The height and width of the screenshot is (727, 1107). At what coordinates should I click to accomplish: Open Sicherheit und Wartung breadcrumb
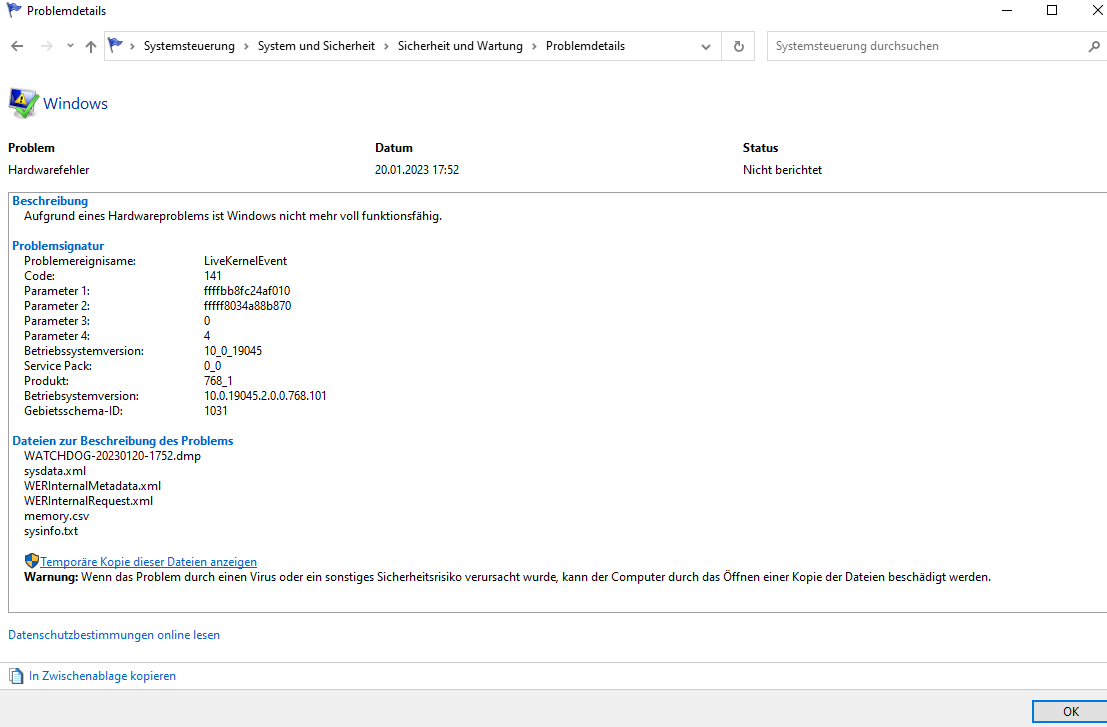[460, 46]
